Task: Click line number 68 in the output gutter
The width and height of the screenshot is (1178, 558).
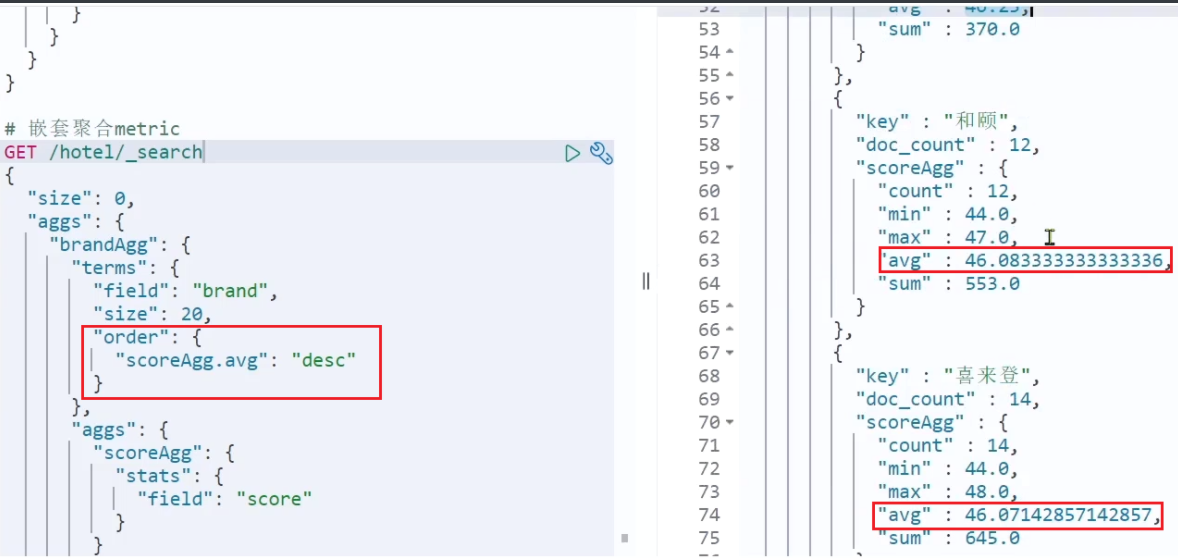Action: [x=709, y=376]
